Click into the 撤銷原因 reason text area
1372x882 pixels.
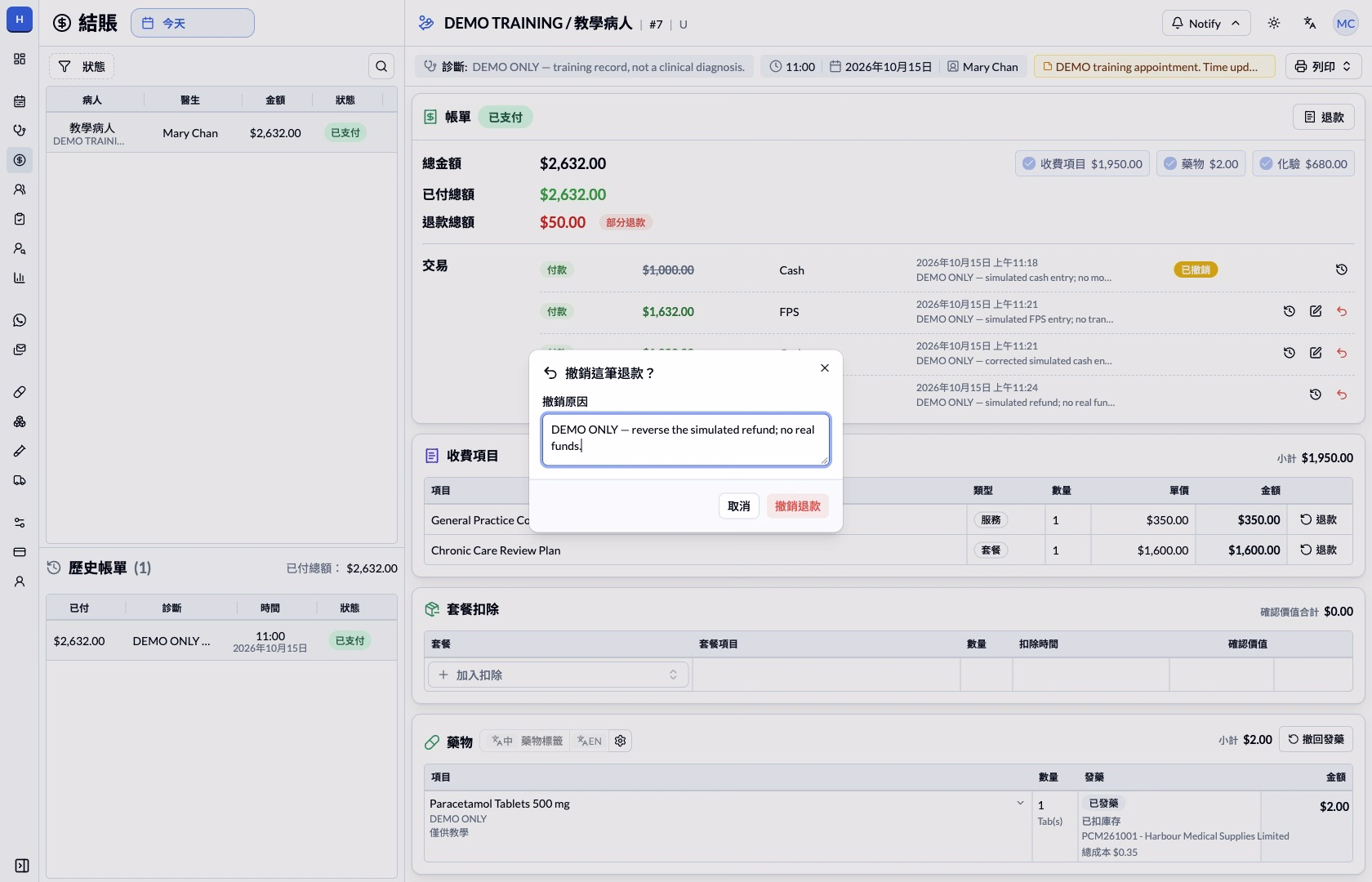[x=686, y=439]
